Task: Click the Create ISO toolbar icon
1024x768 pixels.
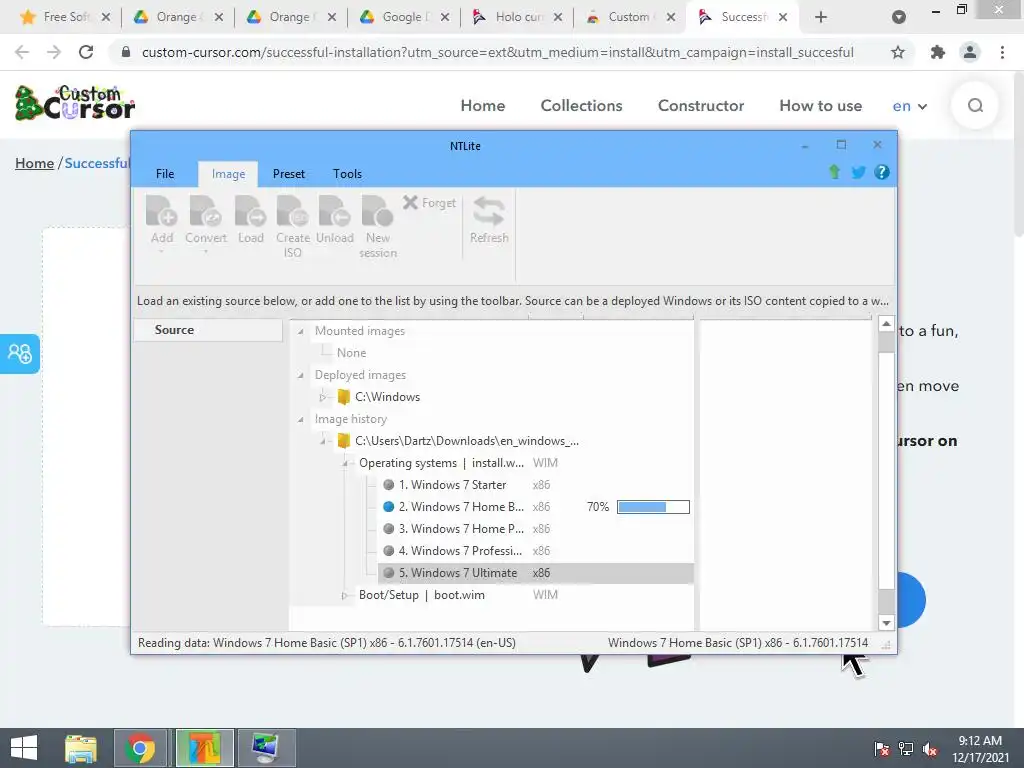Action: point(293,227)
